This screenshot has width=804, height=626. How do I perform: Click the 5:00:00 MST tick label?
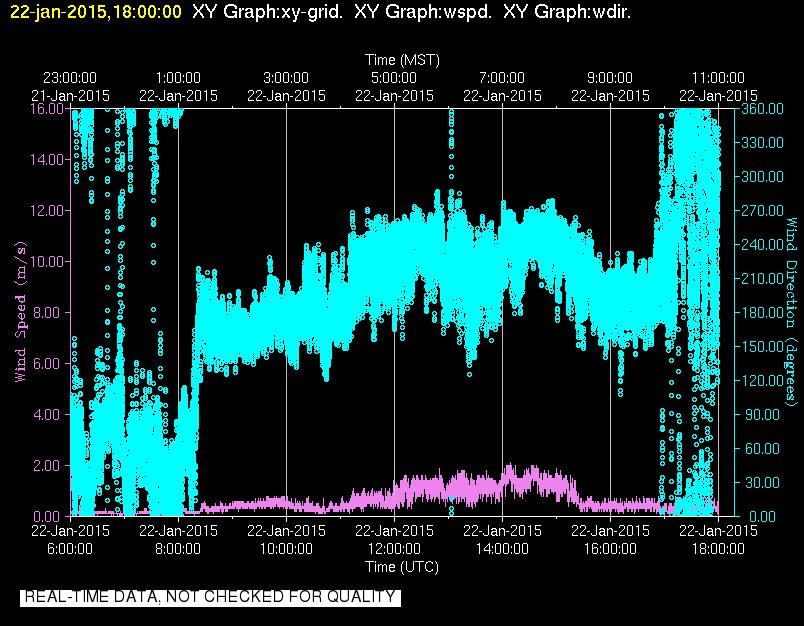(x=394, y=78)
